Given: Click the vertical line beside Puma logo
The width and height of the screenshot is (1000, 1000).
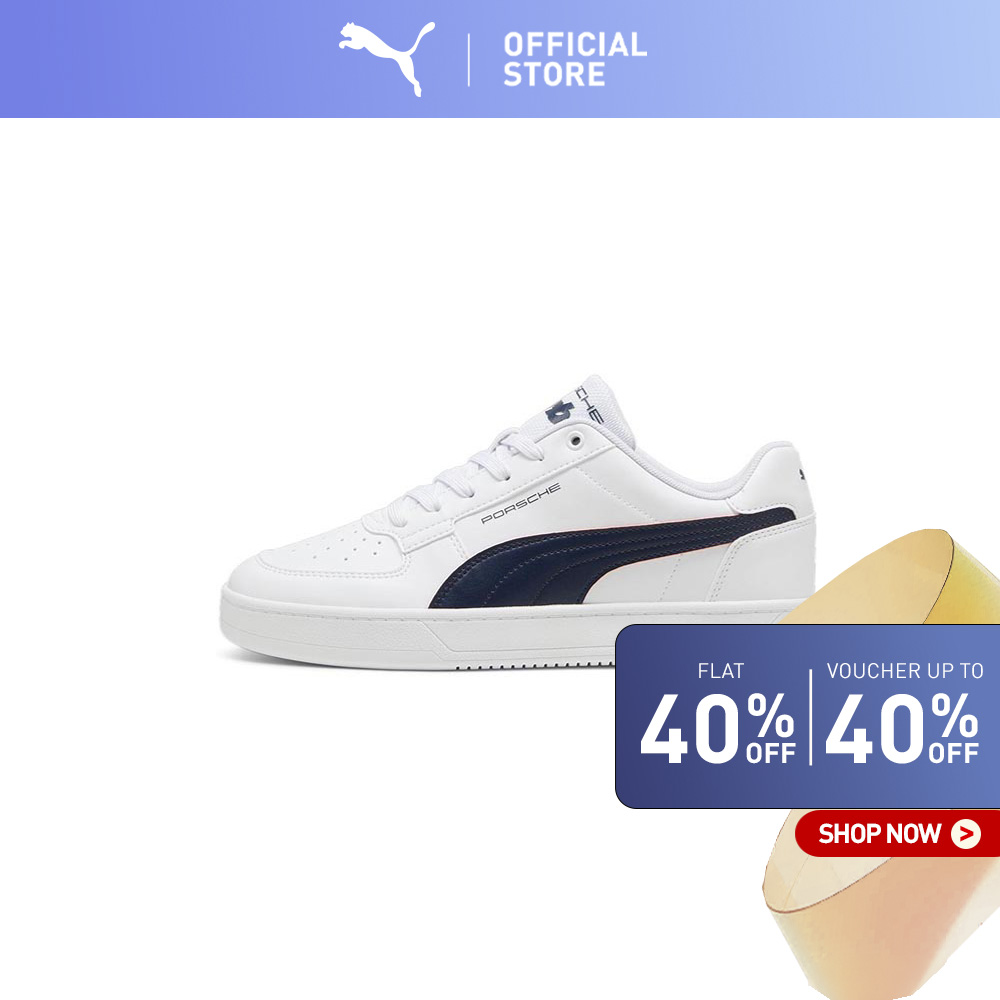Looking at the screenshot, I should [x=469, y=60].
